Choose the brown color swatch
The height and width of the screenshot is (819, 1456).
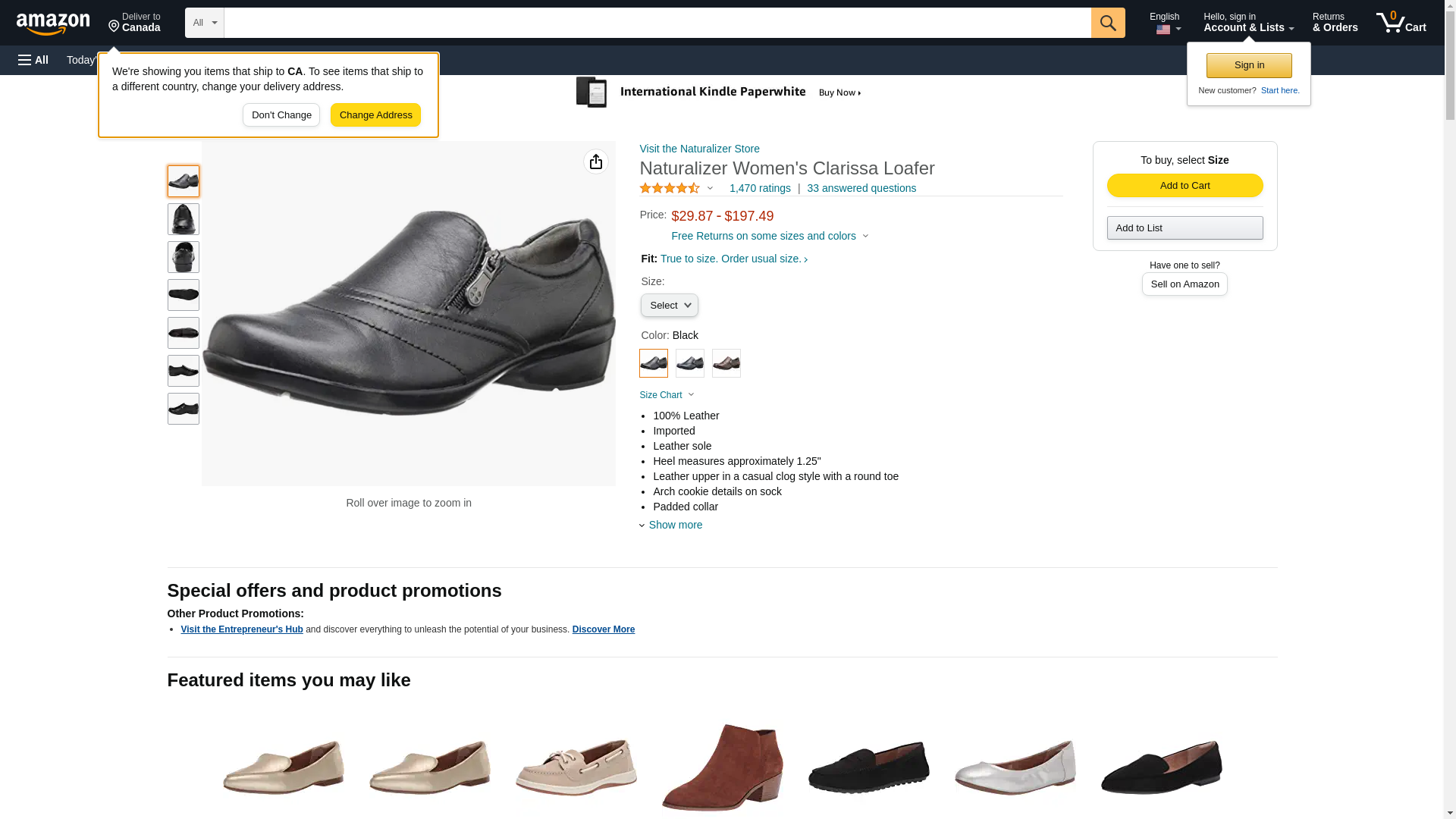(726, 363)
